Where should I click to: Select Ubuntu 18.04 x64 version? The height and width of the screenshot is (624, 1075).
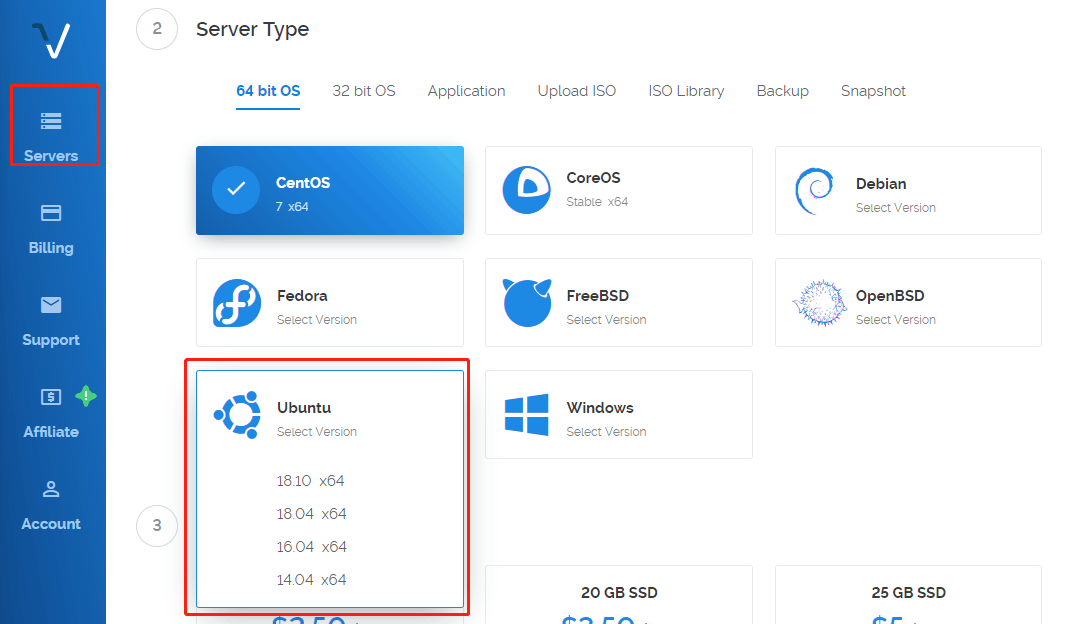pos(312,514)
